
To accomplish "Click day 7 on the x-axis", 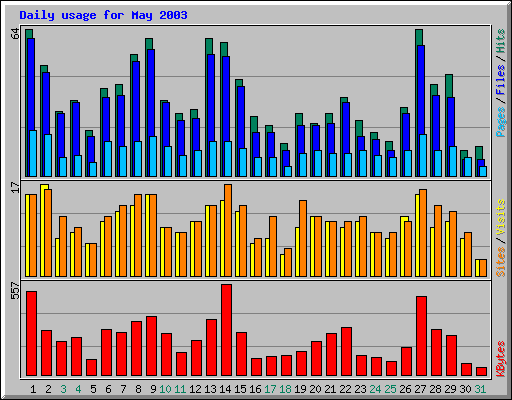I will [x=123, y=389].
